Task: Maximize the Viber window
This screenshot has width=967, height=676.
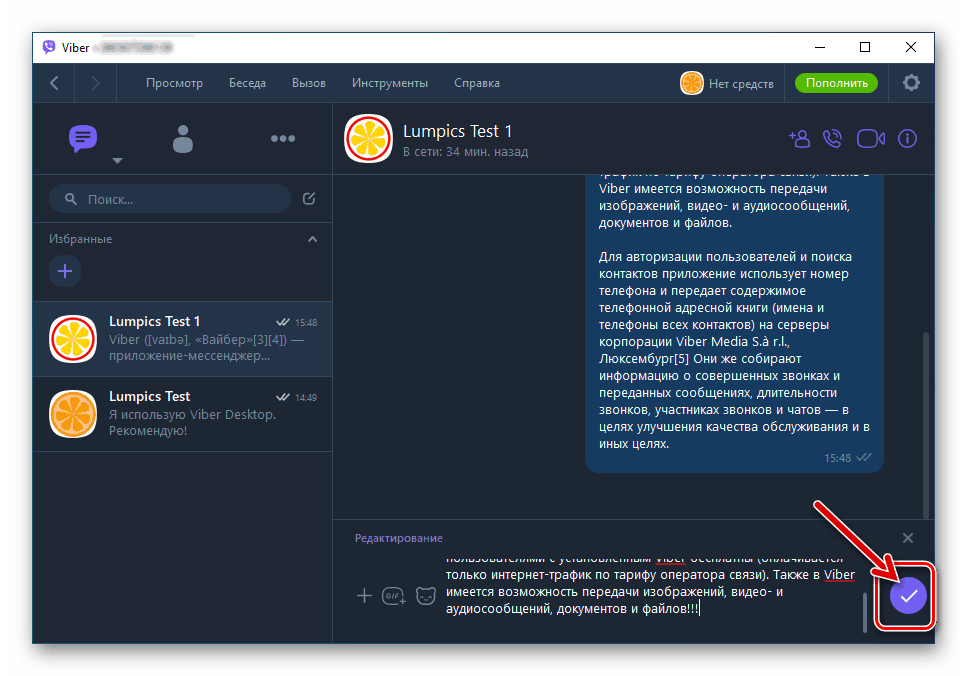Action: 865,47
